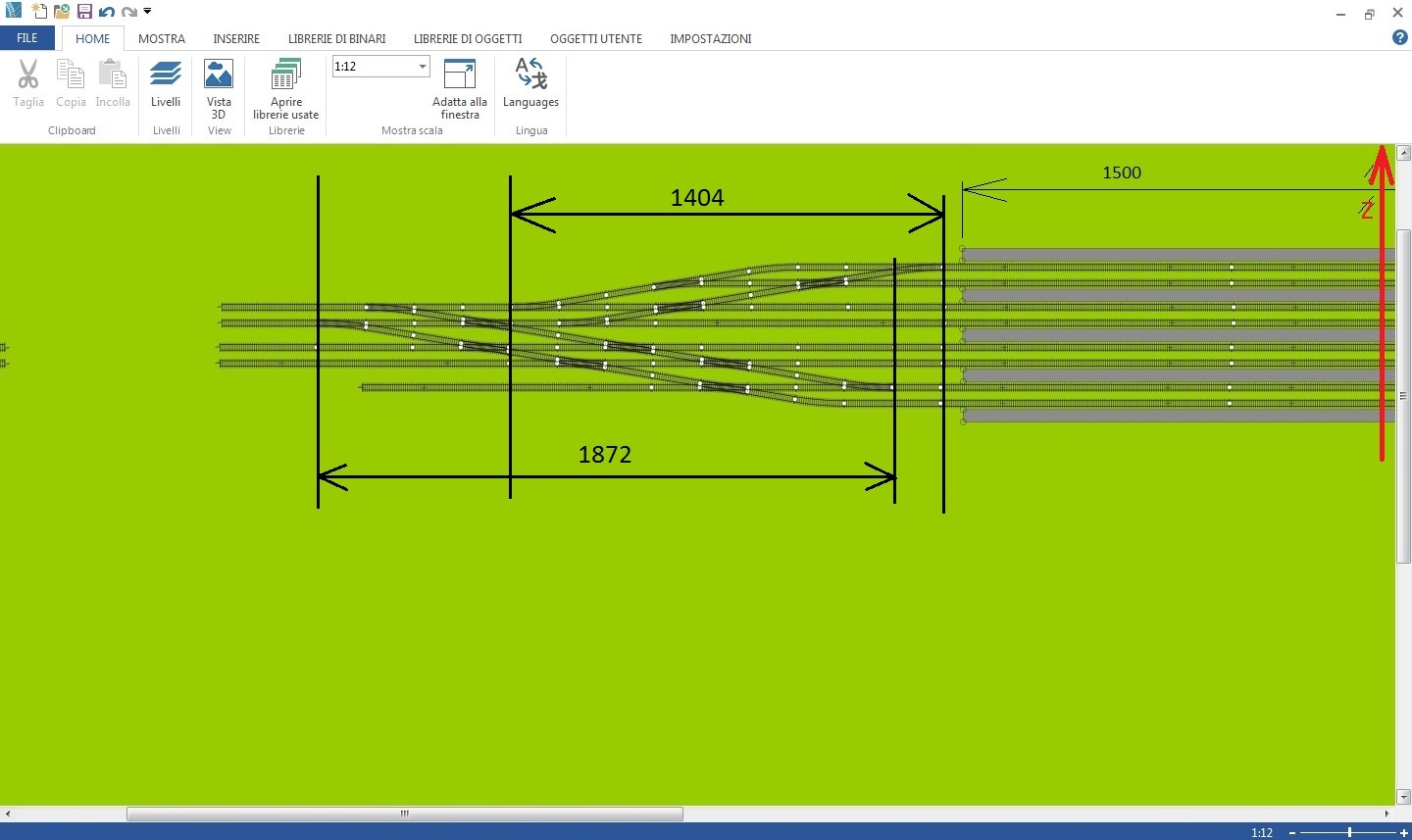
Task: Switch to the LIBRERIE DI BINARI tab
Action: 336,39
